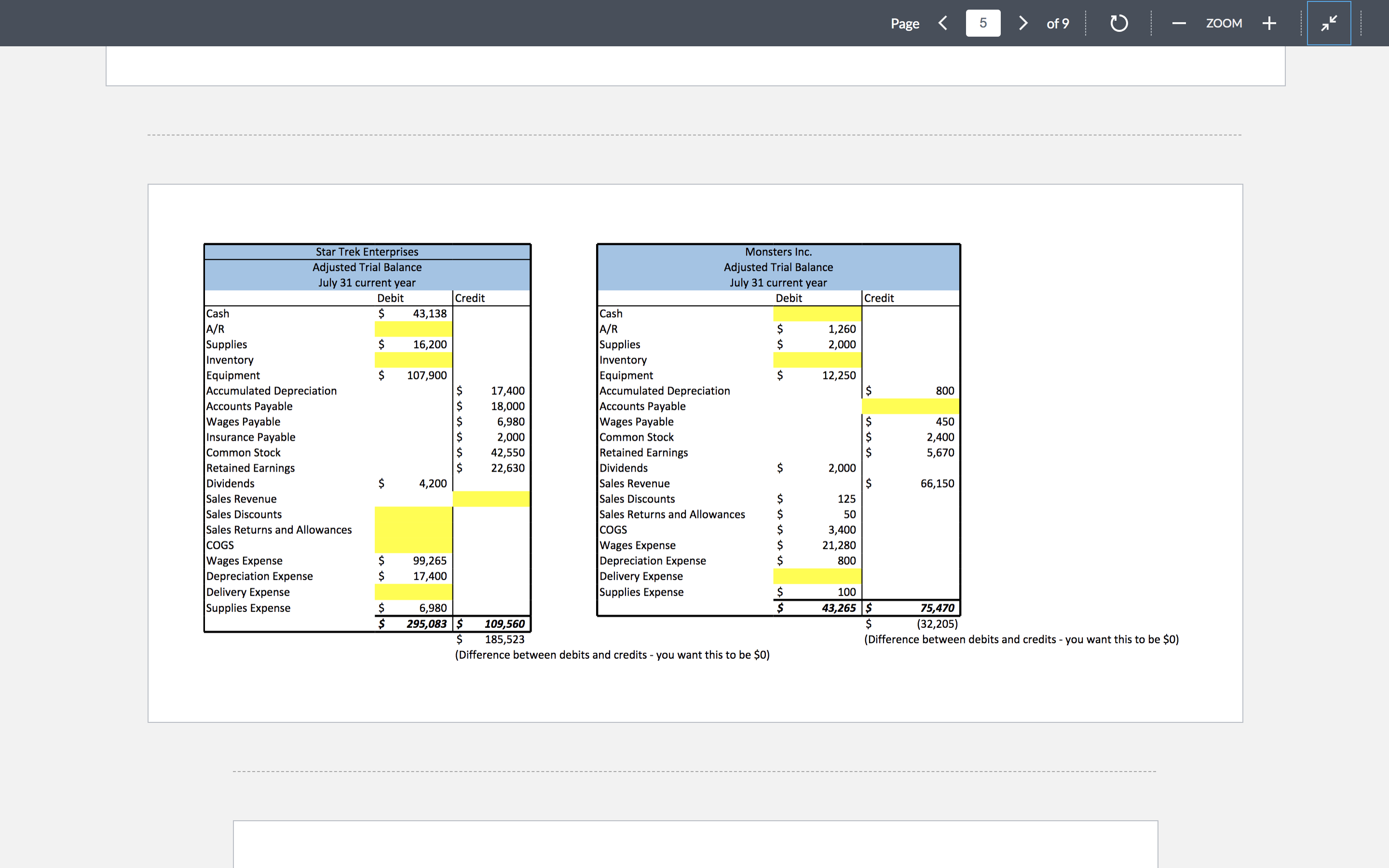Click the Star Trek Supplies Expense value 6,980
The image size is (1389, 868).
click(x=433, y=608)
